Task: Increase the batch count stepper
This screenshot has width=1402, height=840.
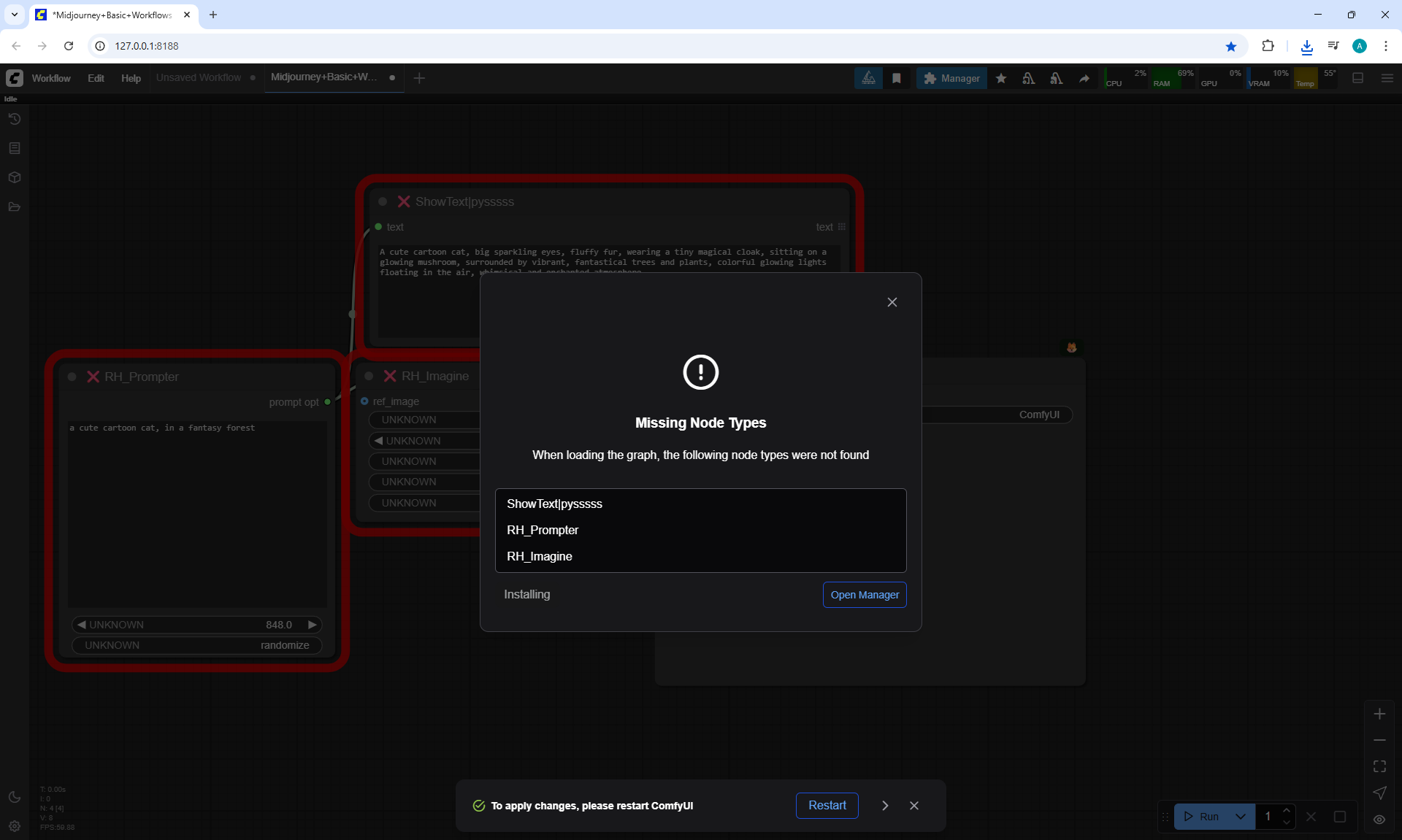Action: point(1287,811)
